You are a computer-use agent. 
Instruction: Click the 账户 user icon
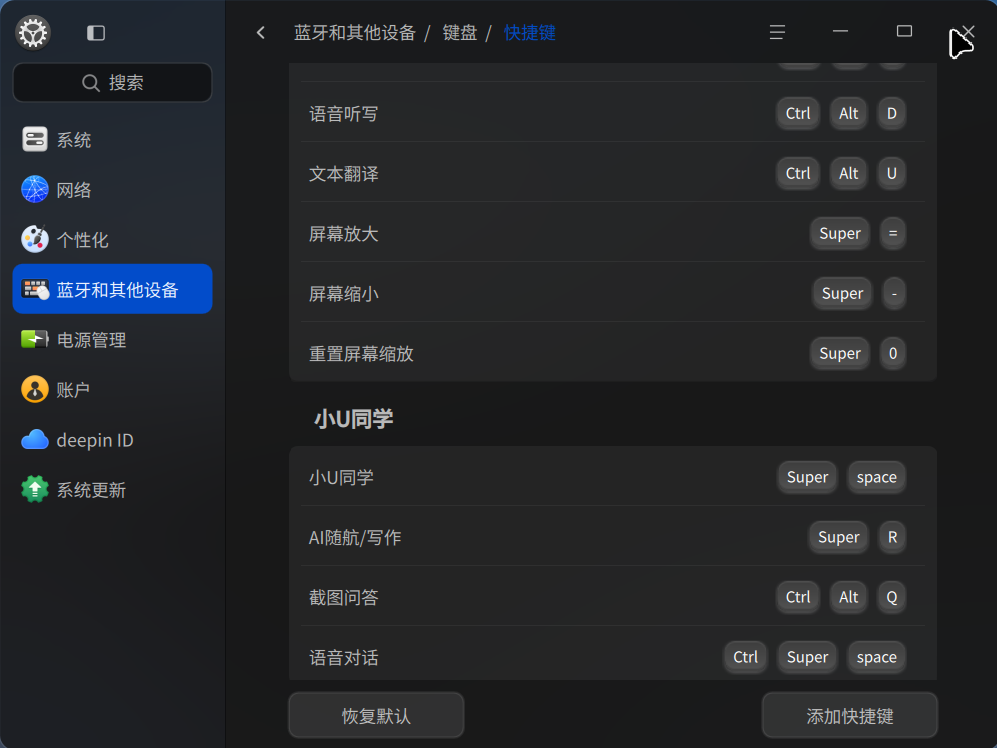point(35,389)
